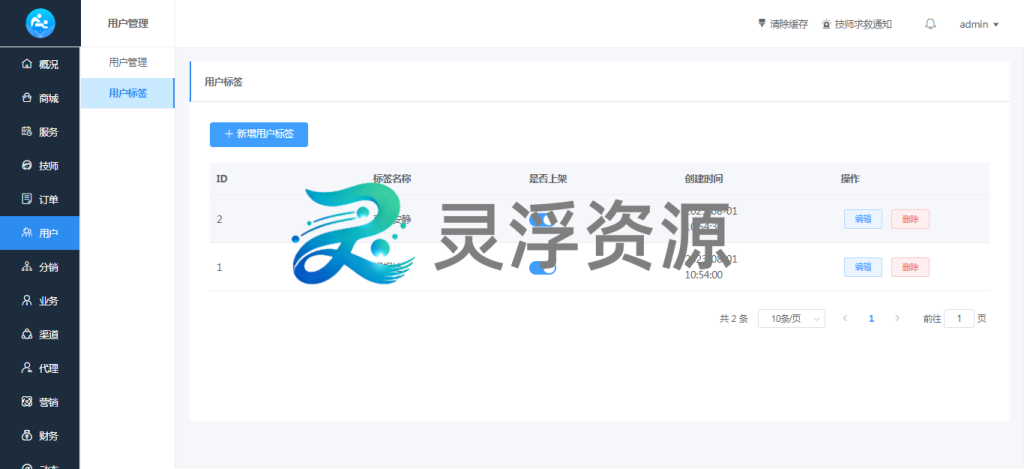The height and width of the screenshot is (469, 1024).
Task: Go to next page with right arrow
Action: coord(897,318)
